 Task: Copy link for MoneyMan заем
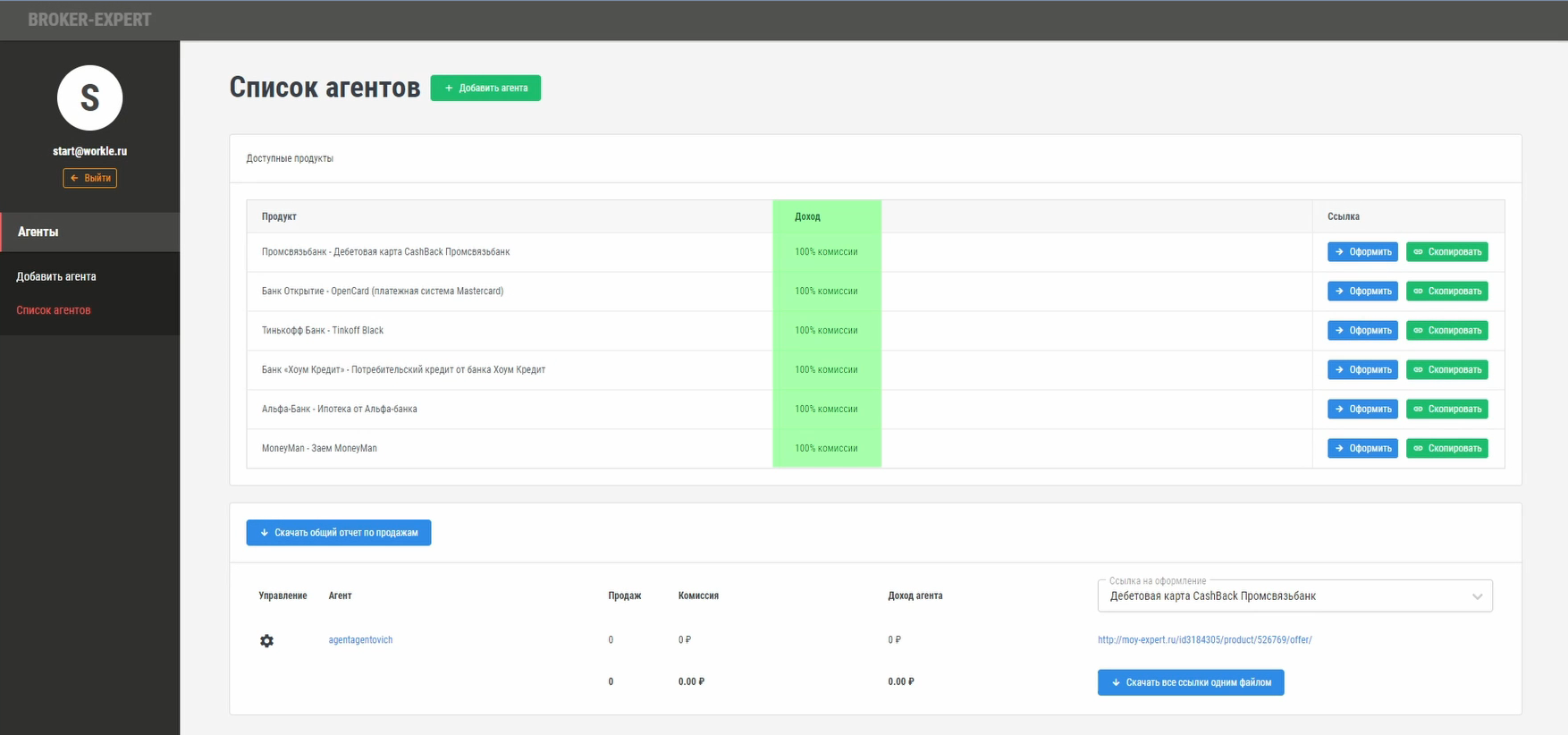pyautogui.click(x=1446, y=449)
